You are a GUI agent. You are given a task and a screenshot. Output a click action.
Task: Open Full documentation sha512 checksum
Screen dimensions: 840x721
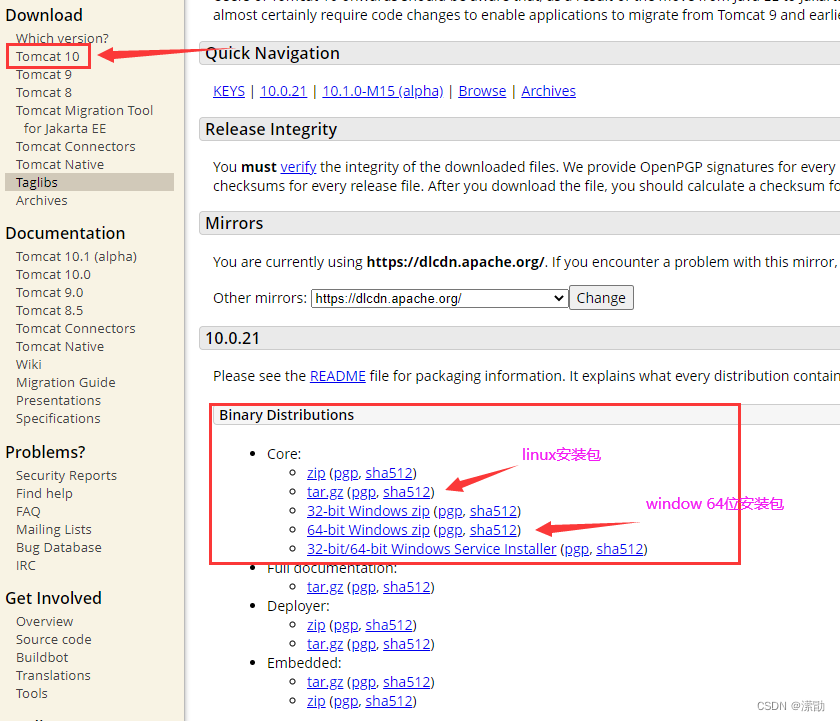point(407,587)
